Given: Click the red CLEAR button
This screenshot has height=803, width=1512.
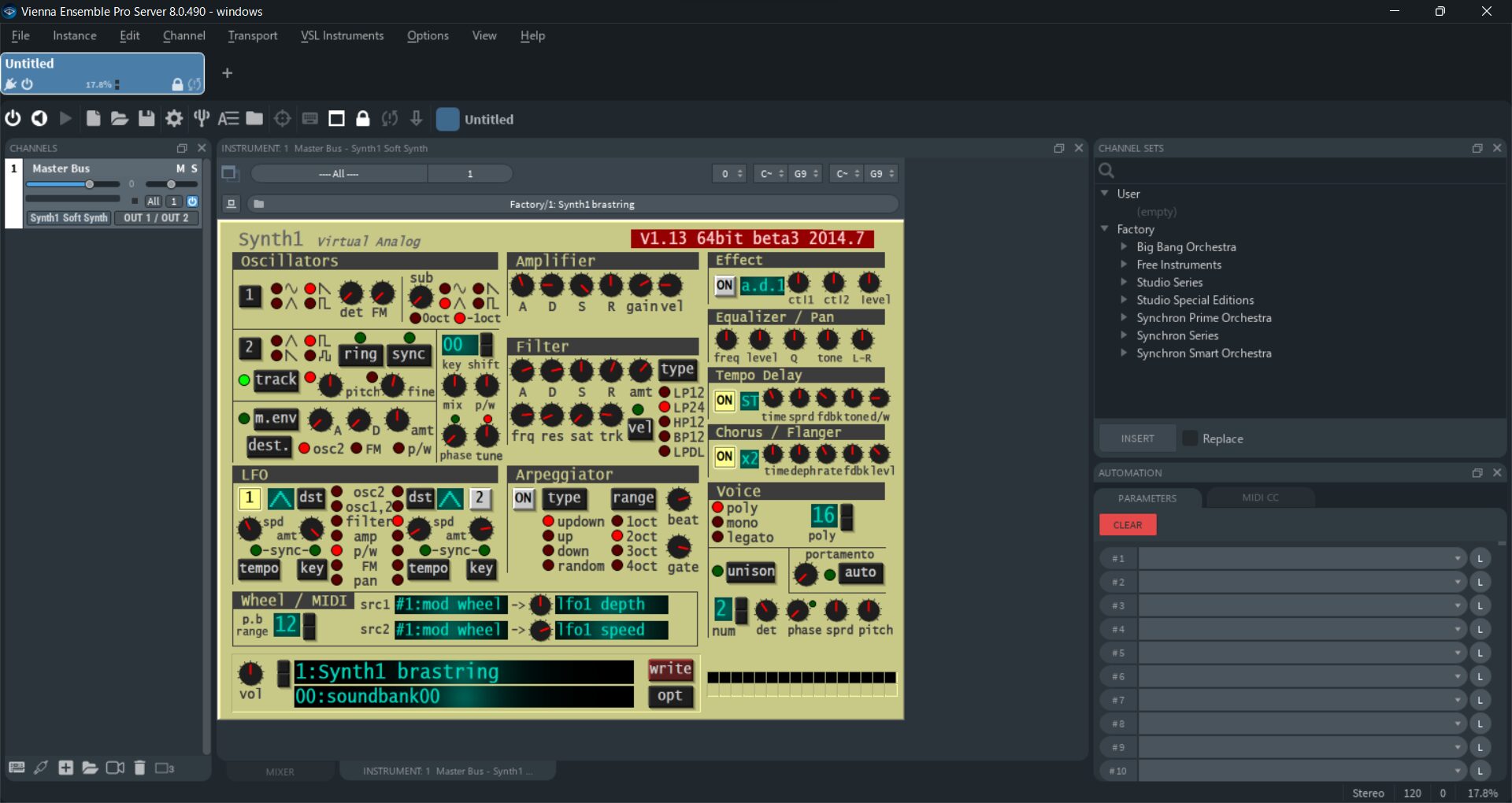Looking at the screenshot, I should (x=1127, y=525).
